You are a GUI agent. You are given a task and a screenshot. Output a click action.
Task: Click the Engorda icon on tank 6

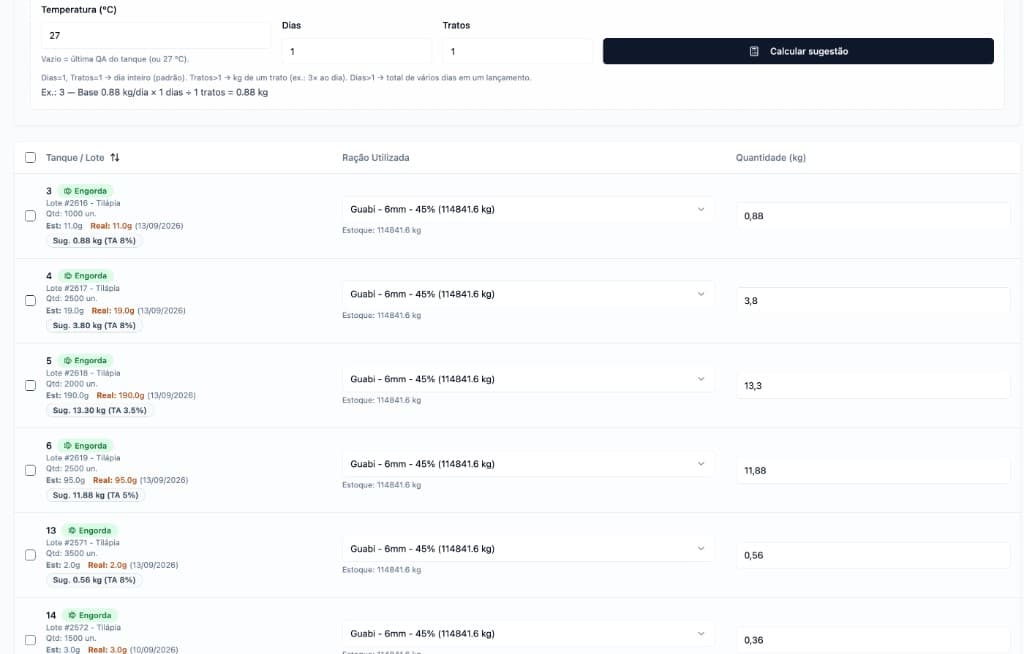coord(67,446)
